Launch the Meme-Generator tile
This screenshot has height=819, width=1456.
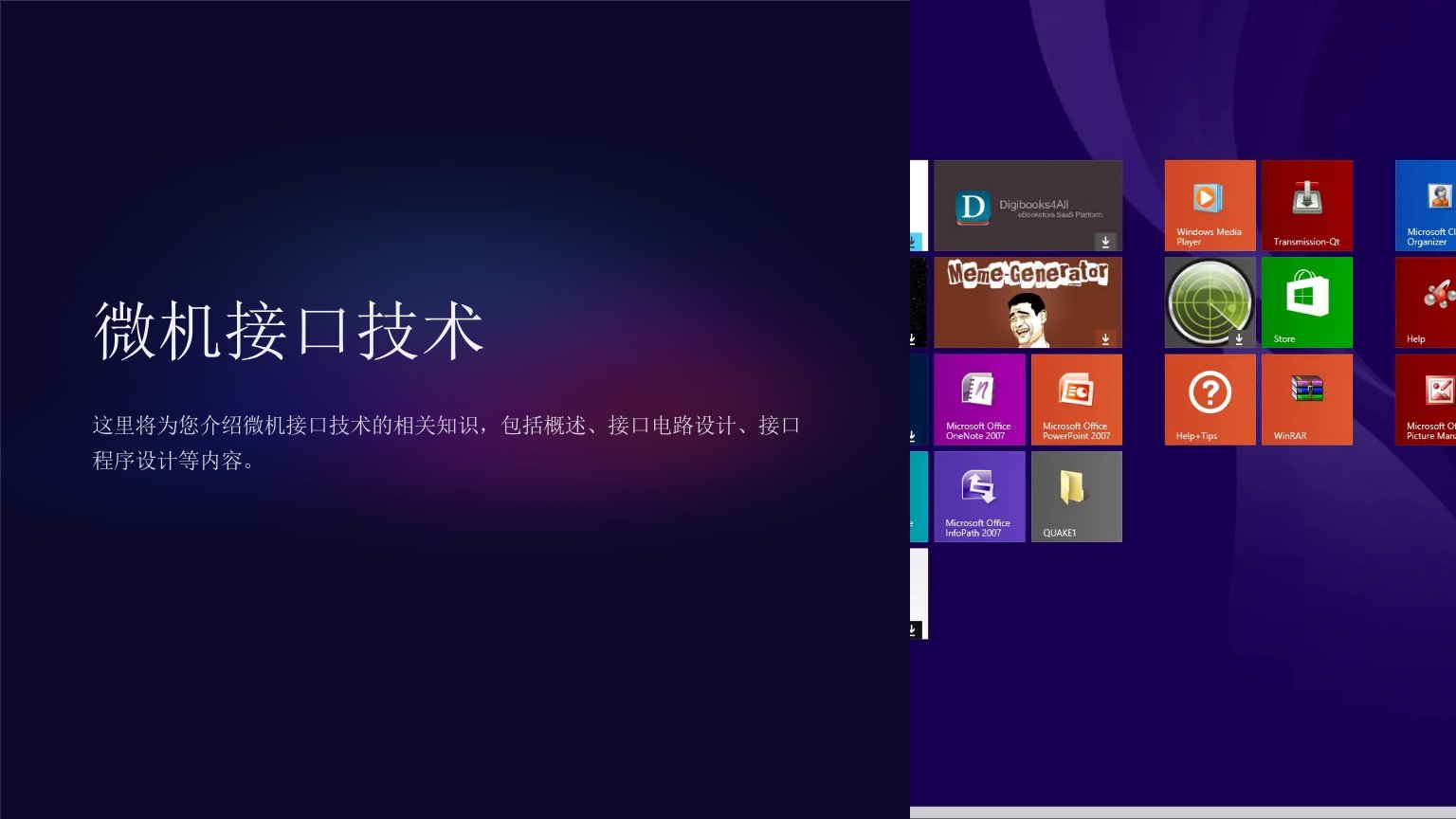pos(1028,302)
